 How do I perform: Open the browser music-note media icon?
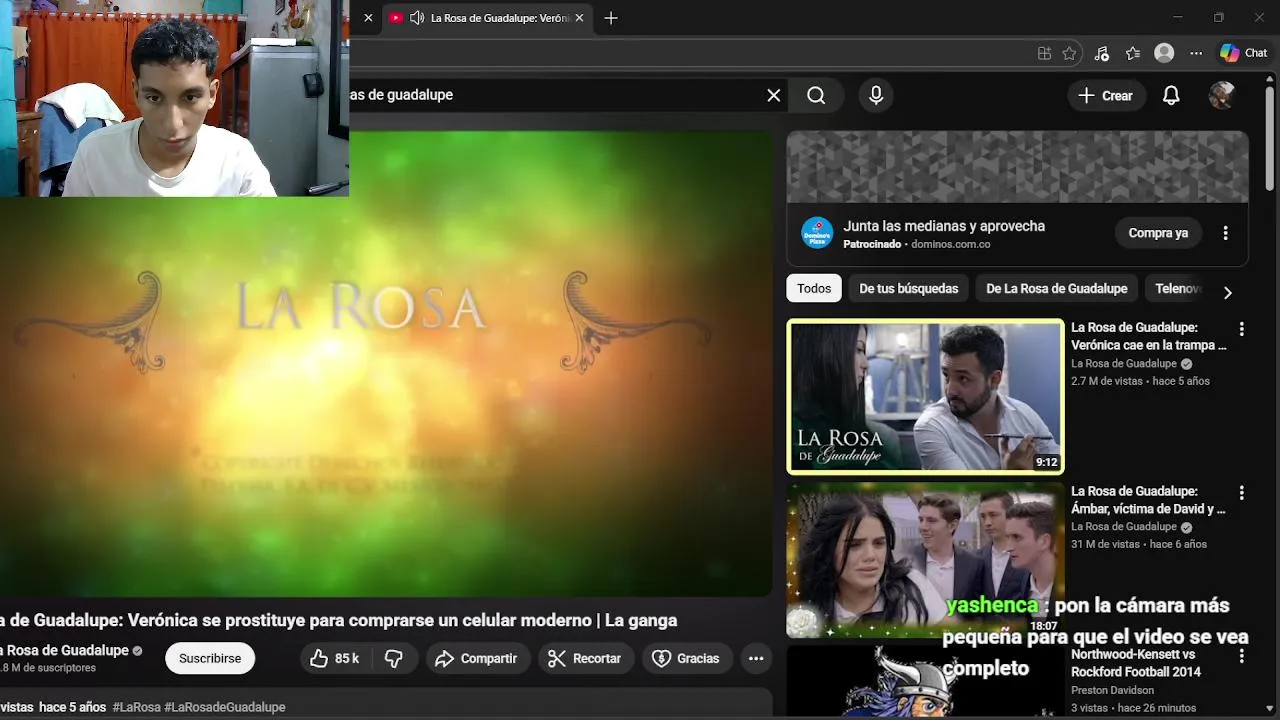point(1101,53)
